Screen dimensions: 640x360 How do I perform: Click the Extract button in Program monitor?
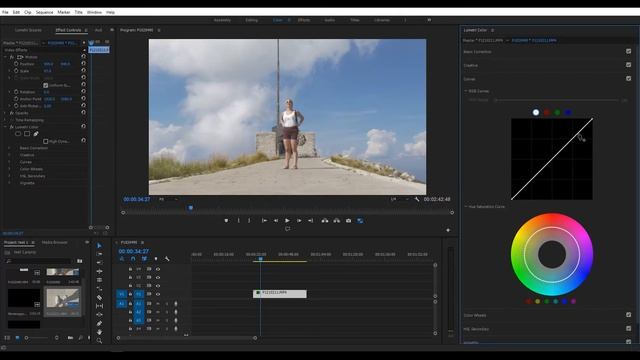pyautogui.click(x=337, y=220)
